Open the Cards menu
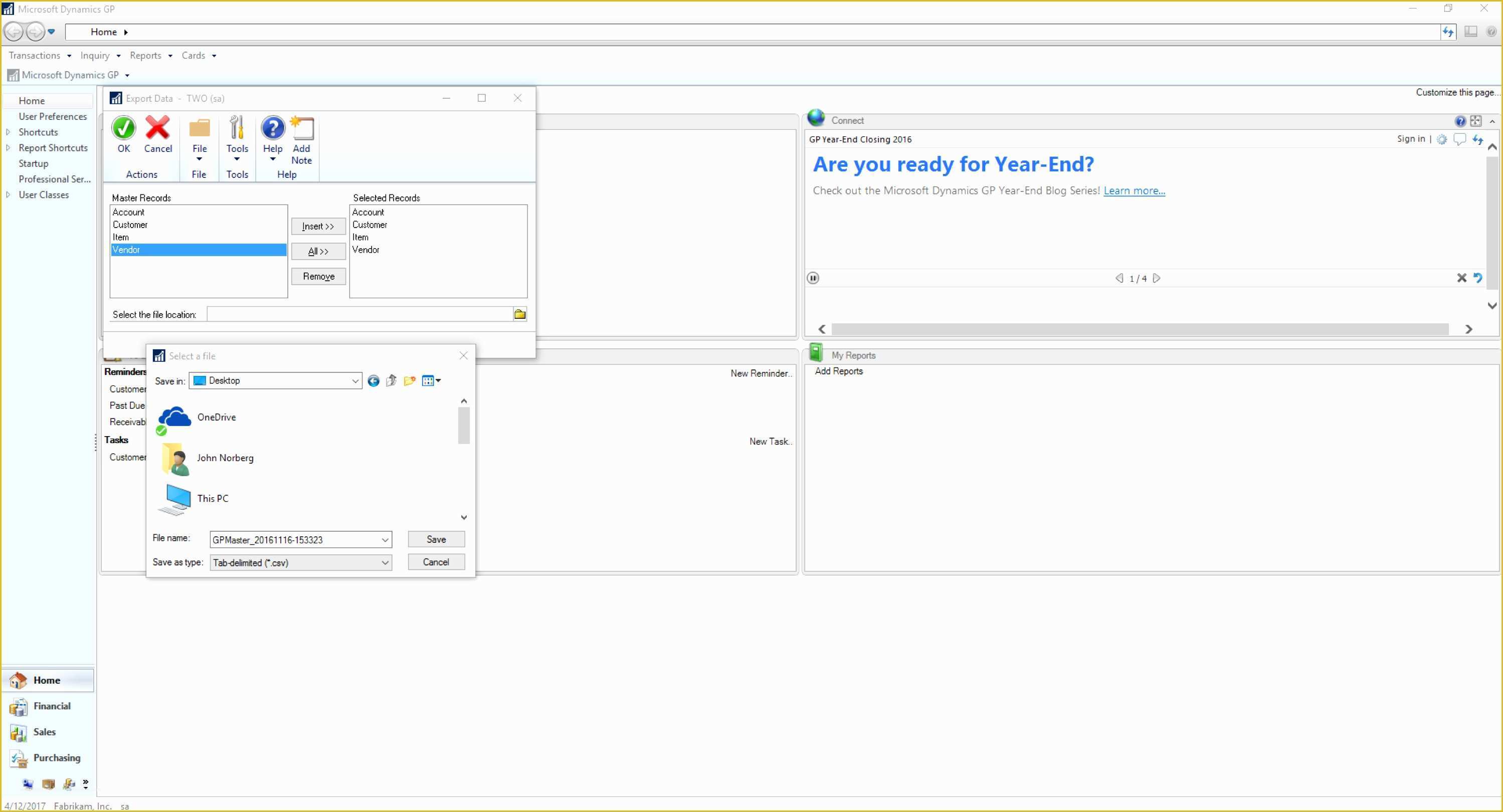 199,56
